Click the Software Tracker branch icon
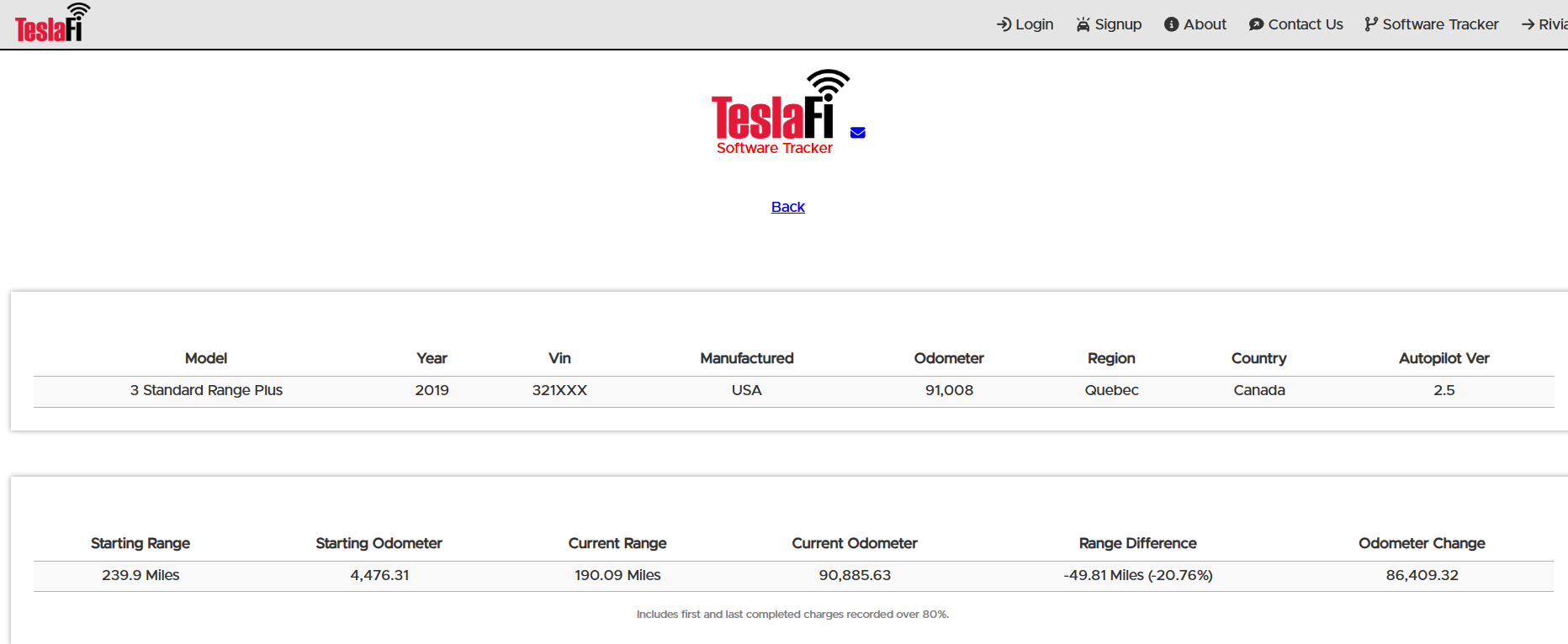This screenshot has height=644, width=1568. (1371, 24)
